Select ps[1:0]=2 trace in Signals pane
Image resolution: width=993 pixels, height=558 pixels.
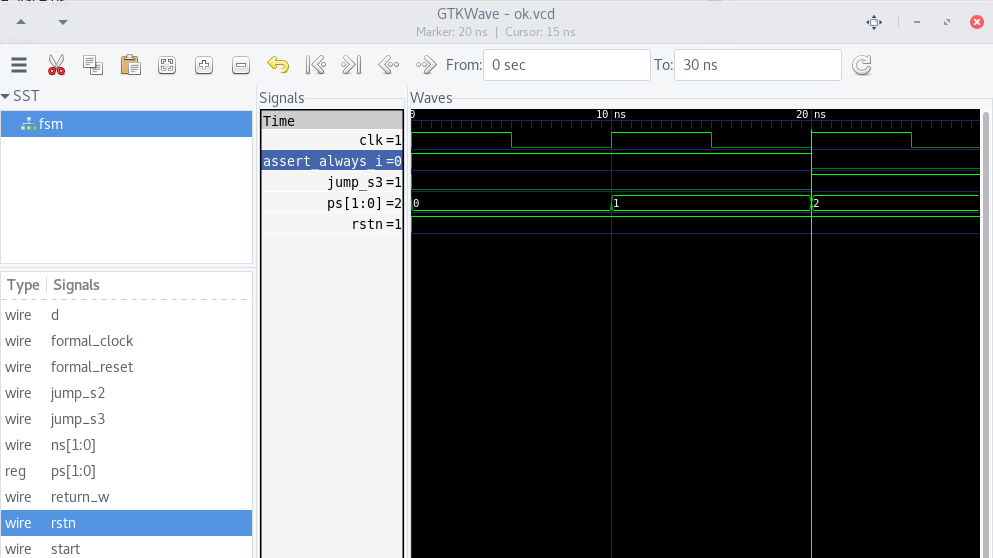332,203
